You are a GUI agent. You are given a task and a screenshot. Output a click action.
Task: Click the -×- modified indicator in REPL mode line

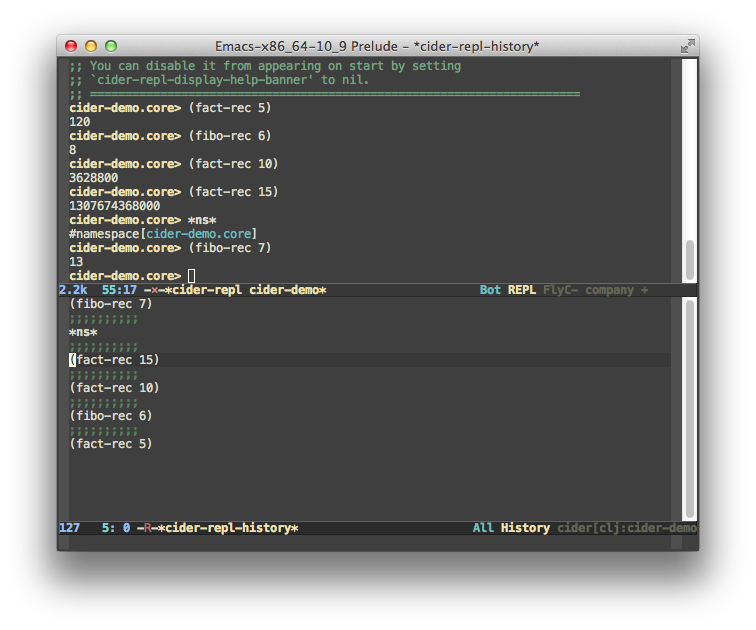pos(152,290)
